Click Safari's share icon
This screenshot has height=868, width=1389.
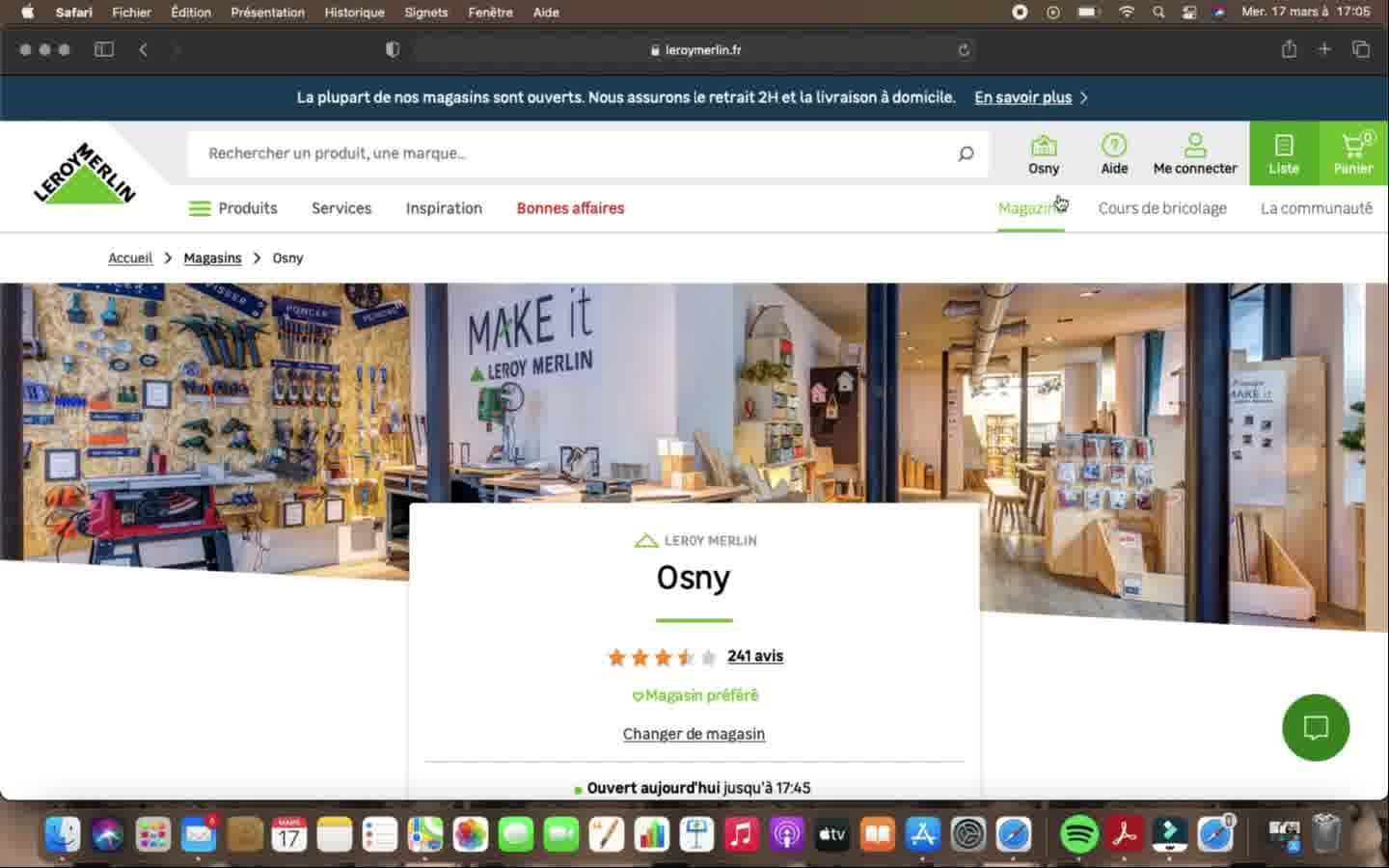pos(1289,49)
